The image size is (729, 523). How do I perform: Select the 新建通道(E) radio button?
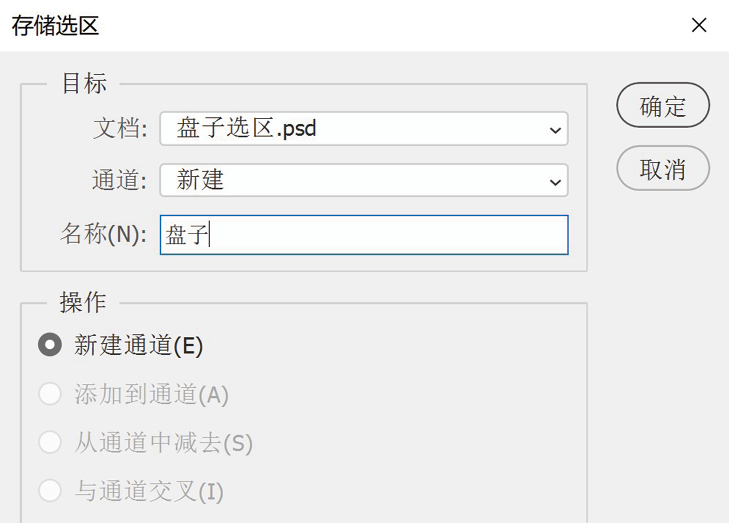tap(50, 345)
